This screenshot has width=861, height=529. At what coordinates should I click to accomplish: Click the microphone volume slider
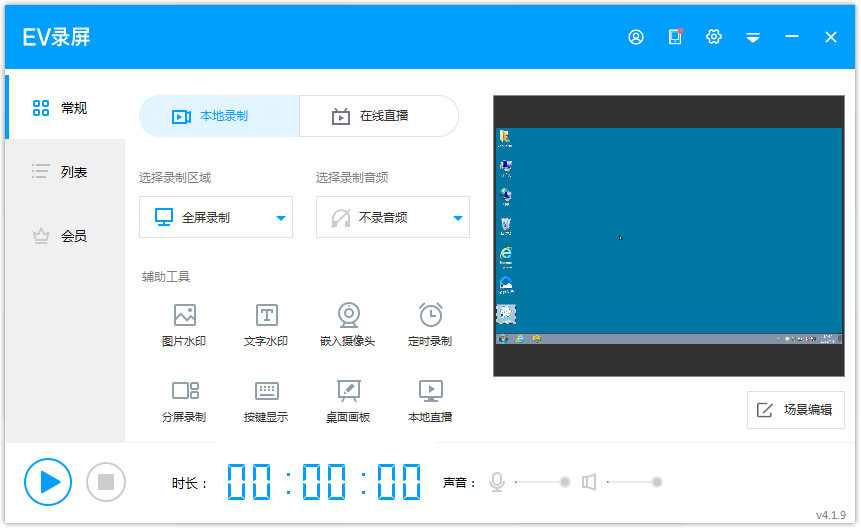point(540,483)
